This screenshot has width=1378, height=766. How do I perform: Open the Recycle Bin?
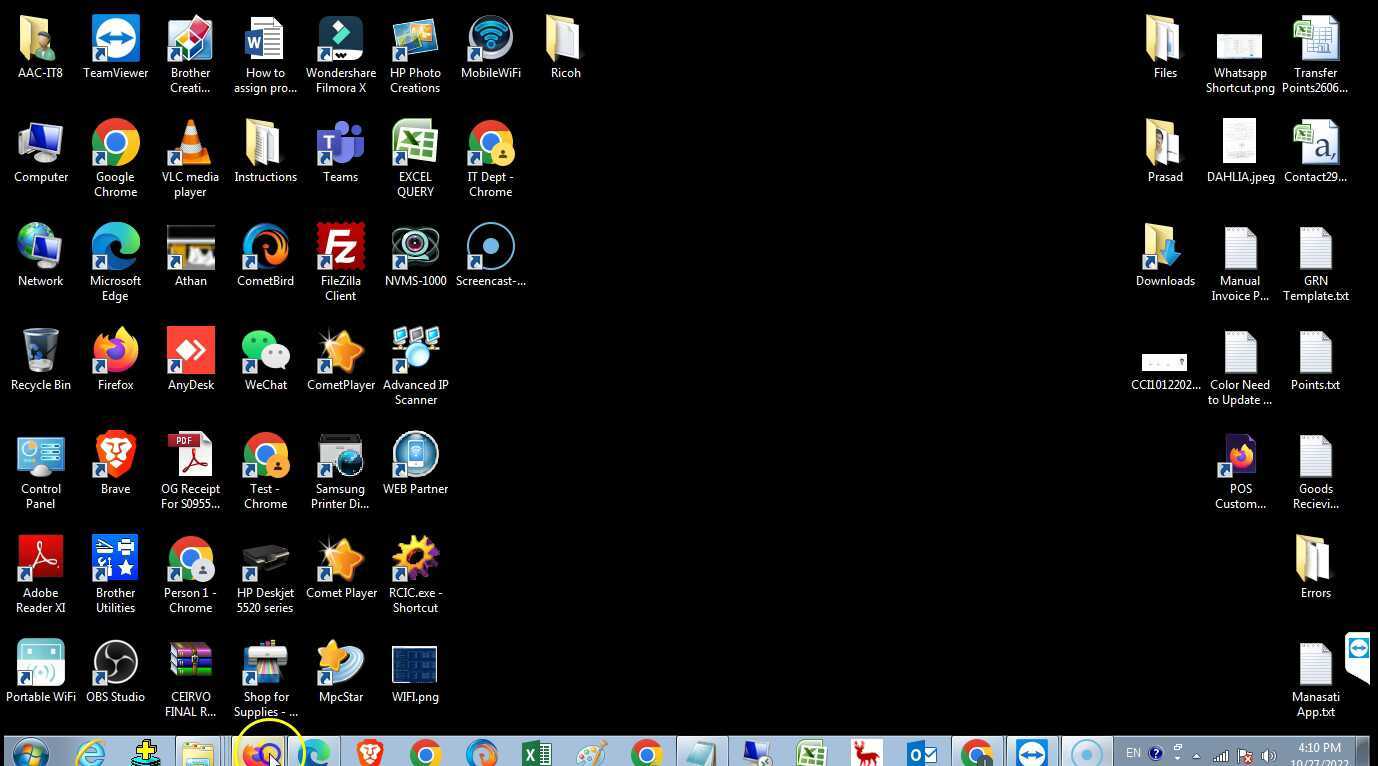[x=40, y=352]
